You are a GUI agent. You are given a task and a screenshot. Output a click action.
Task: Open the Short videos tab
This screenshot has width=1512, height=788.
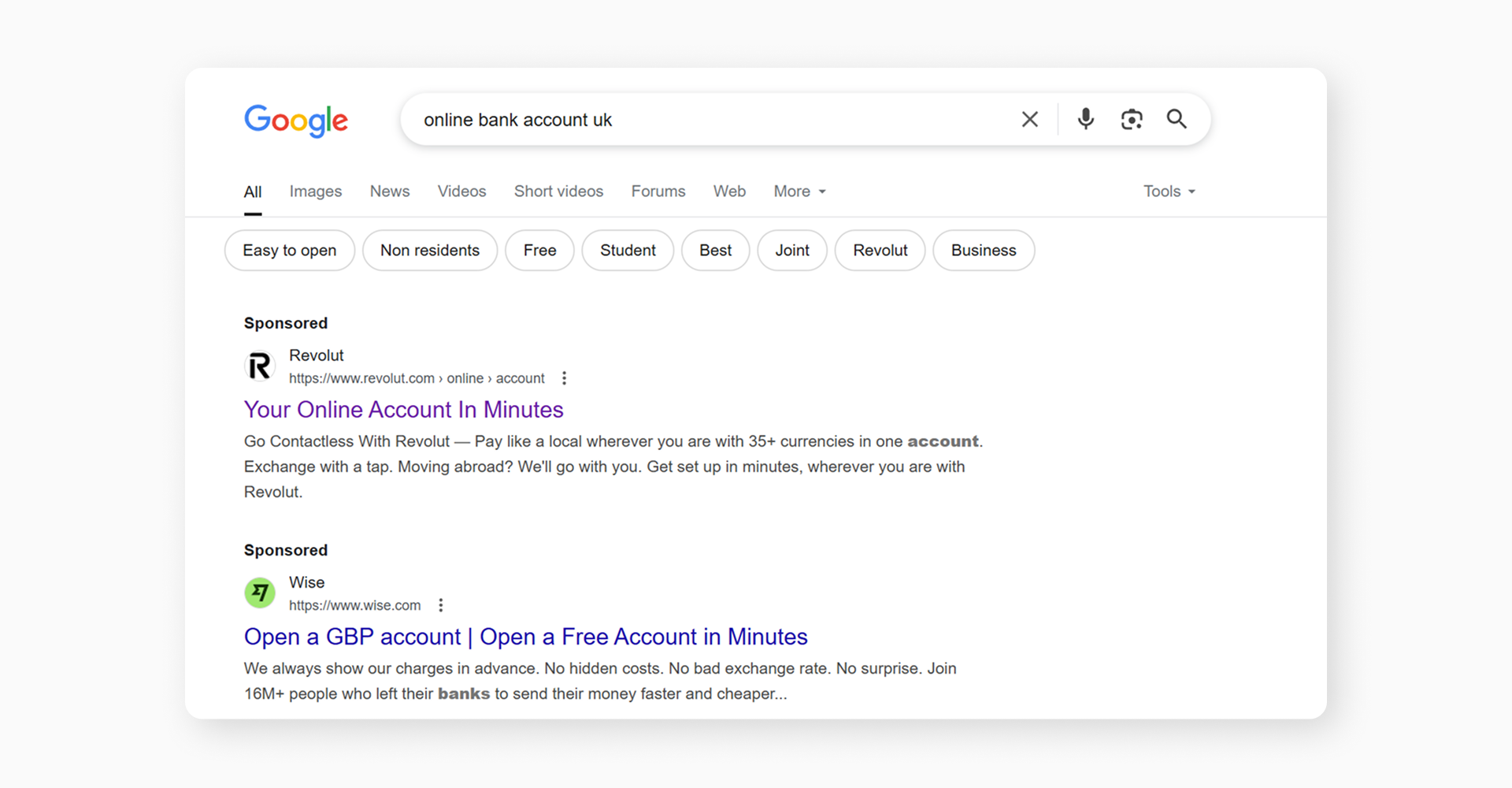pos(559,191)
